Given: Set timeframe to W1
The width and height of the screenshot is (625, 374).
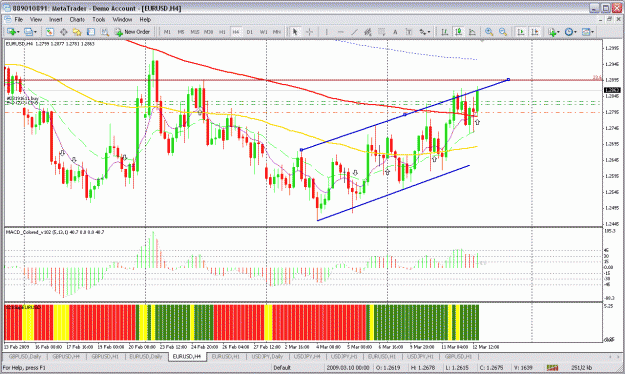Looking at the screenshot, I should click(x=263, y=32).
